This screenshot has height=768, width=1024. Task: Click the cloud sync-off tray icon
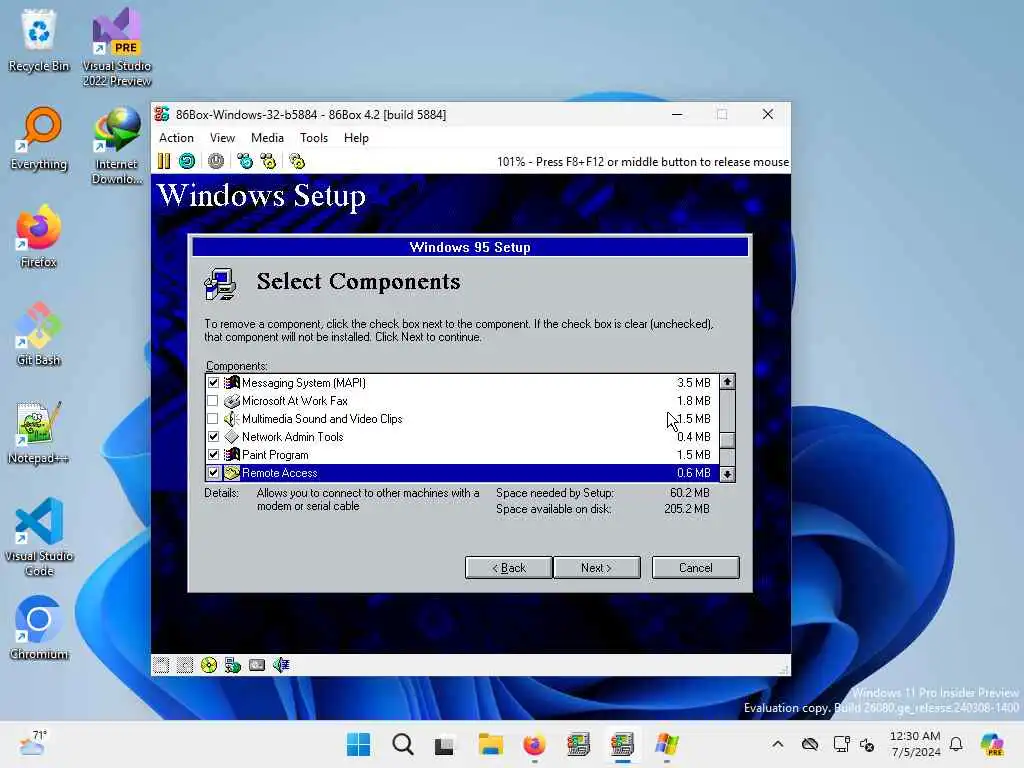[810, 744]
